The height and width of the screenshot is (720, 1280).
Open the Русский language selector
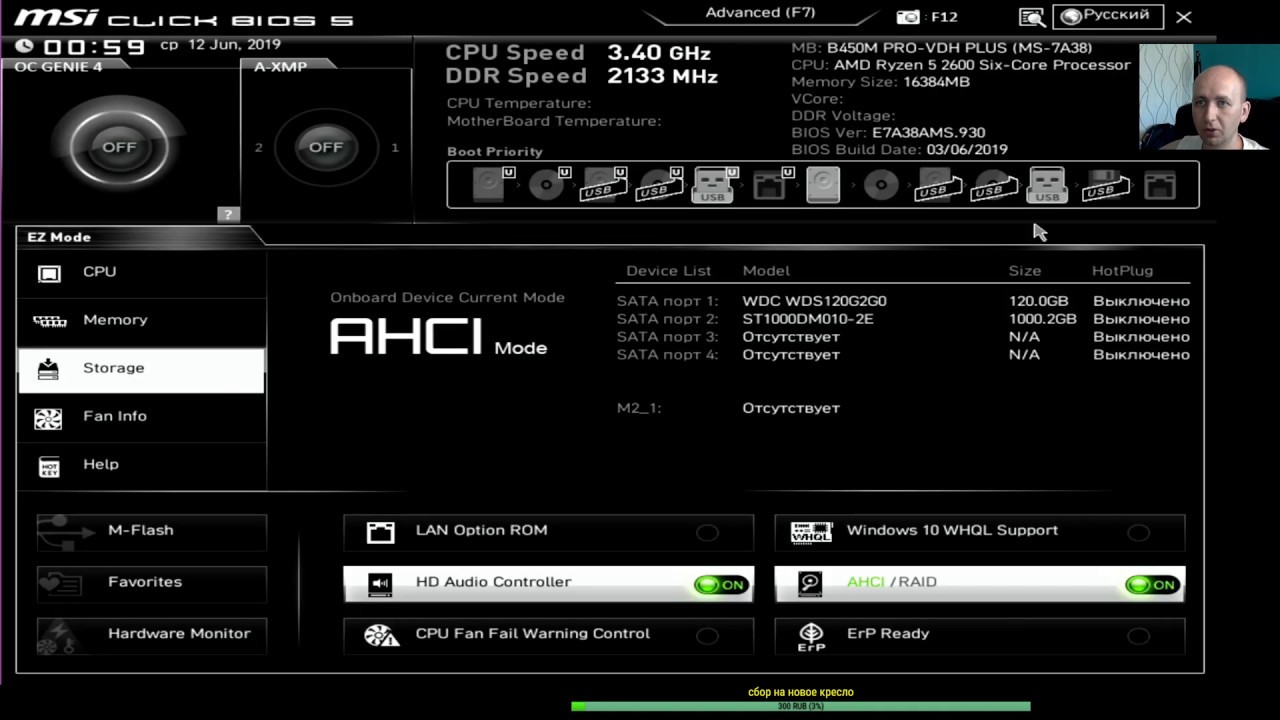pos(1107,16)
